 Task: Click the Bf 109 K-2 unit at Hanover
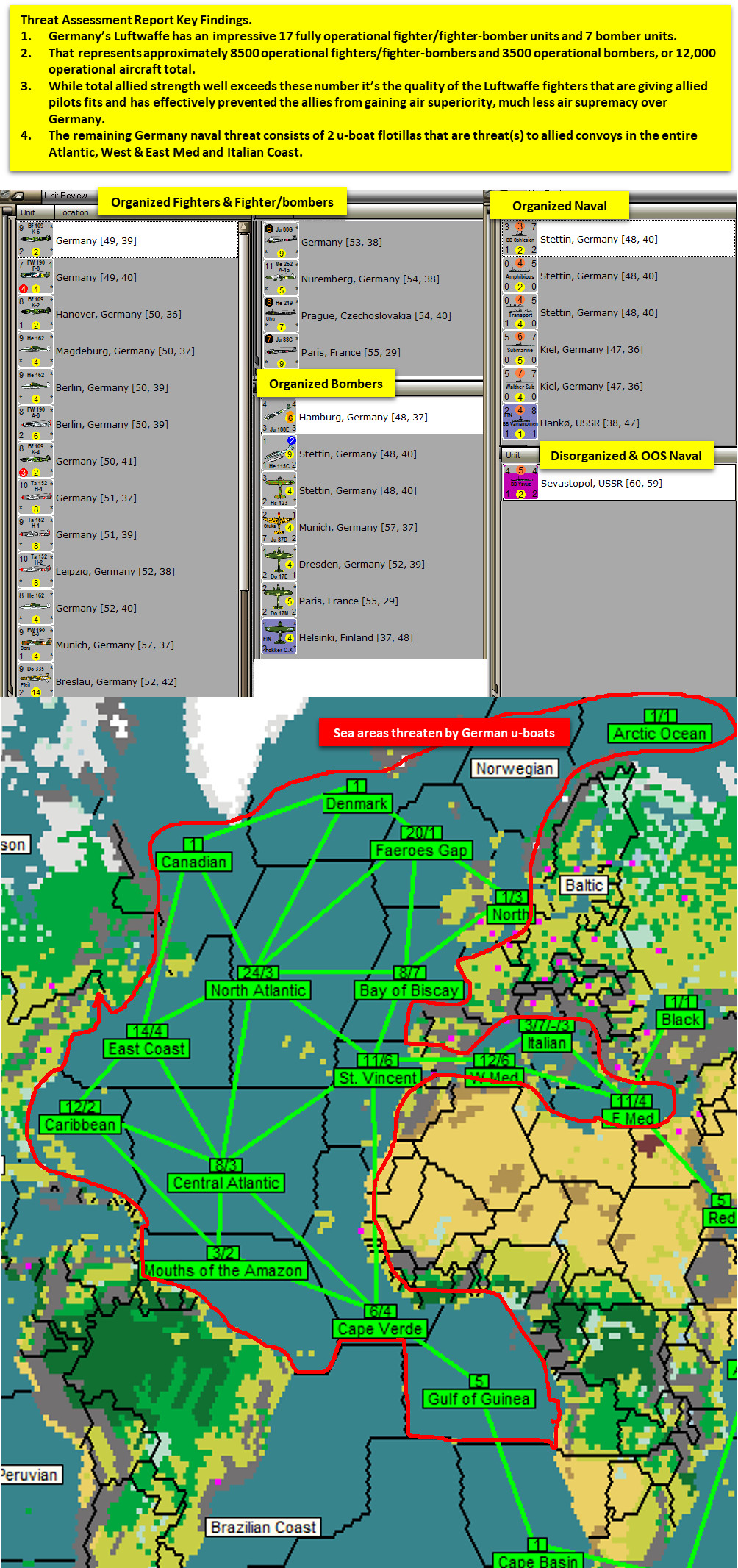tap(35, 313)
